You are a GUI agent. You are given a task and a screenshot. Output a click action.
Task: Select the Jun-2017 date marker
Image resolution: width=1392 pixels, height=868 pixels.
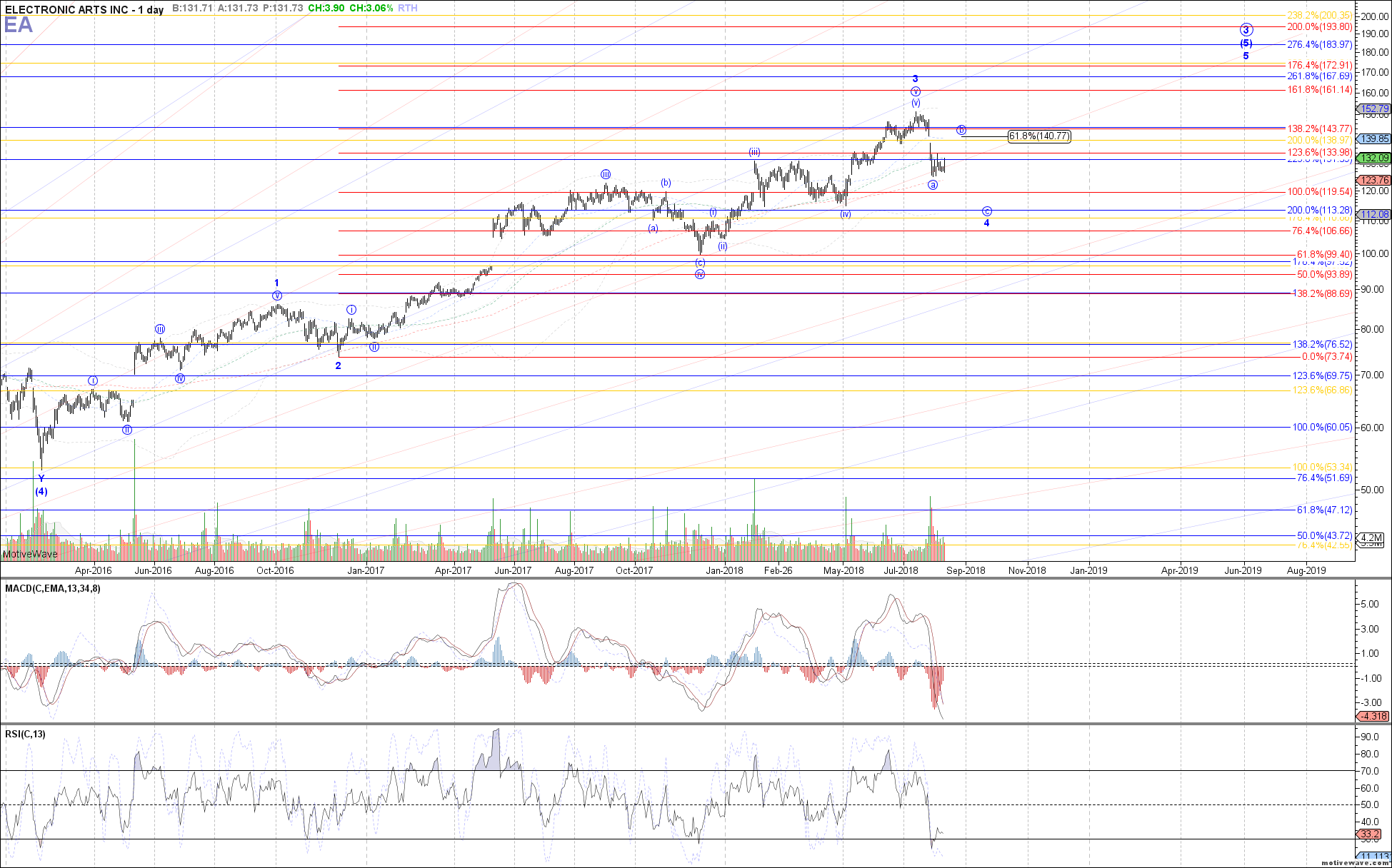pos(513,570)
